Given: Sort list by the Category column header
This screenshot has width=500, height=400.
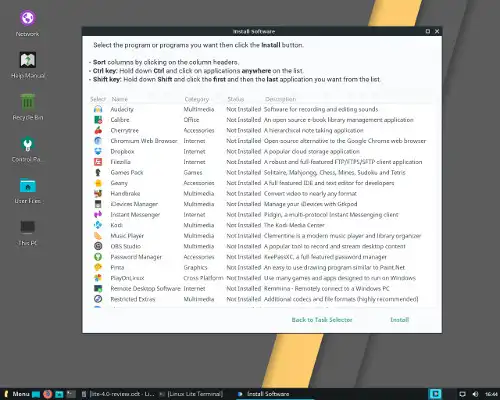Looking at the screenshot, I should (197, 99).
